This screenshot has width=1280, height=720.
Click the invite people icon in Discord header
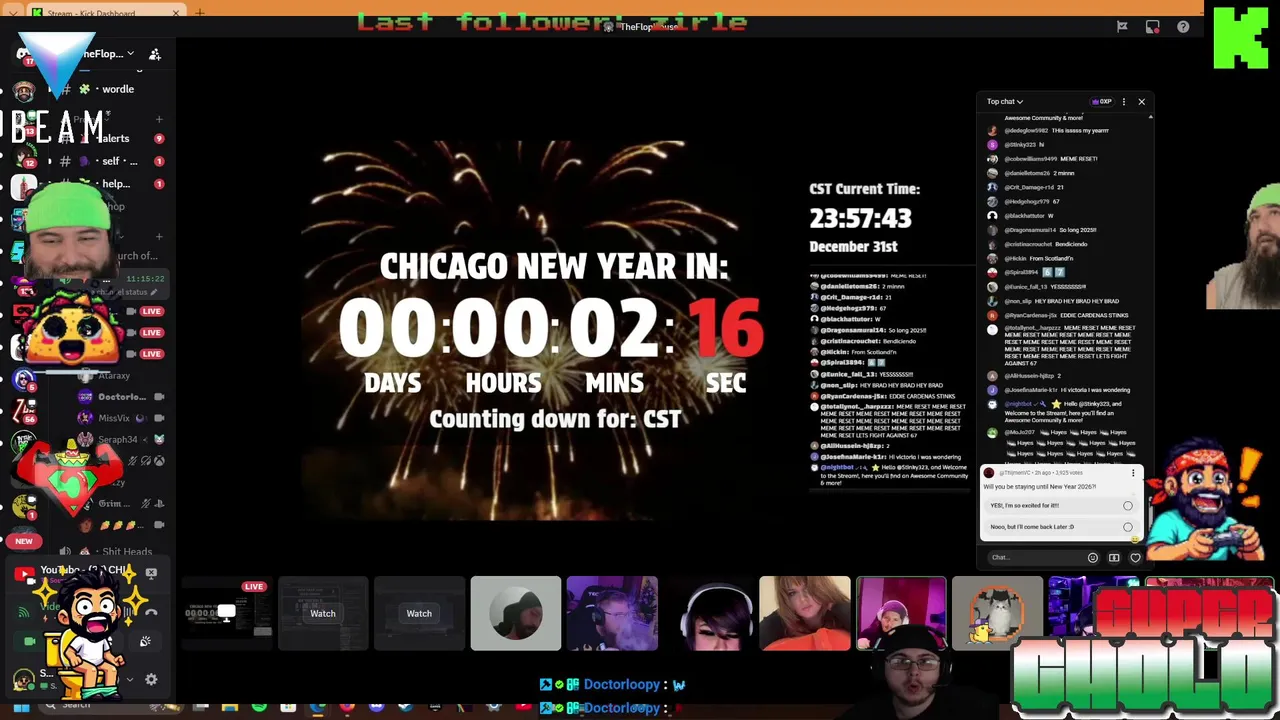click(x=155, y=54)
